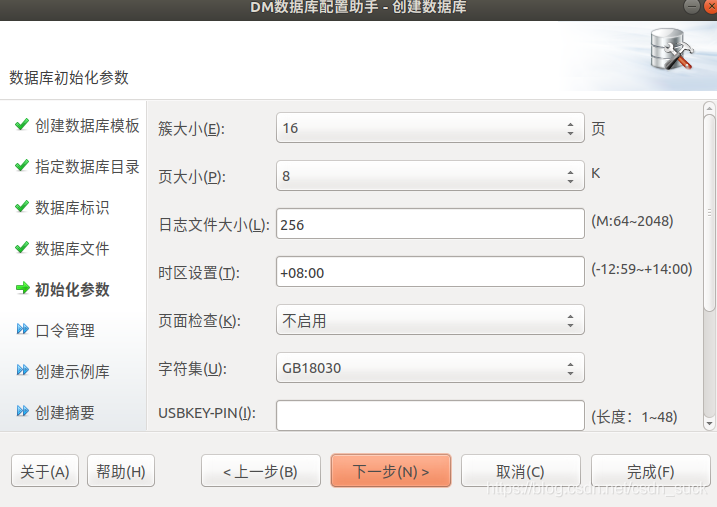Click the 页面检查(K) label

(x=199, y=321)
